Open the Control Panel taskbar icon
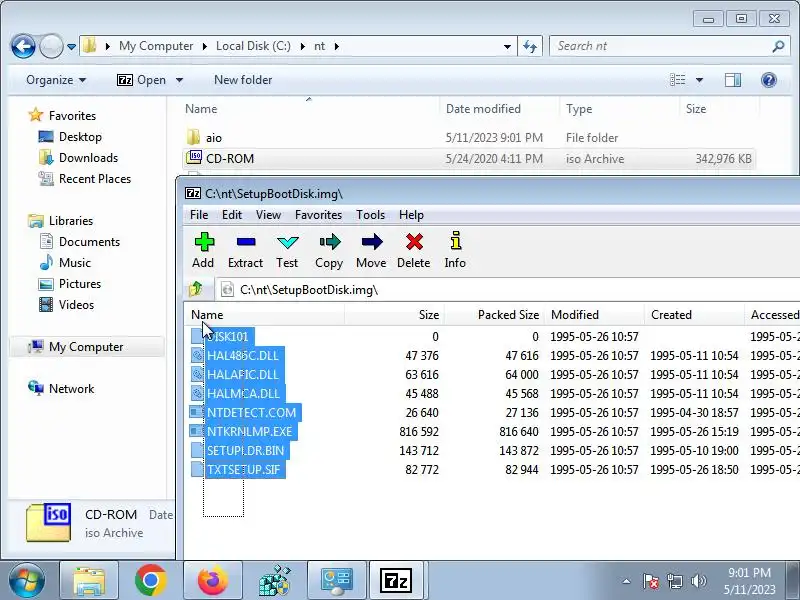Viewport: 800px width, 600px height. (x=336, y=580)
